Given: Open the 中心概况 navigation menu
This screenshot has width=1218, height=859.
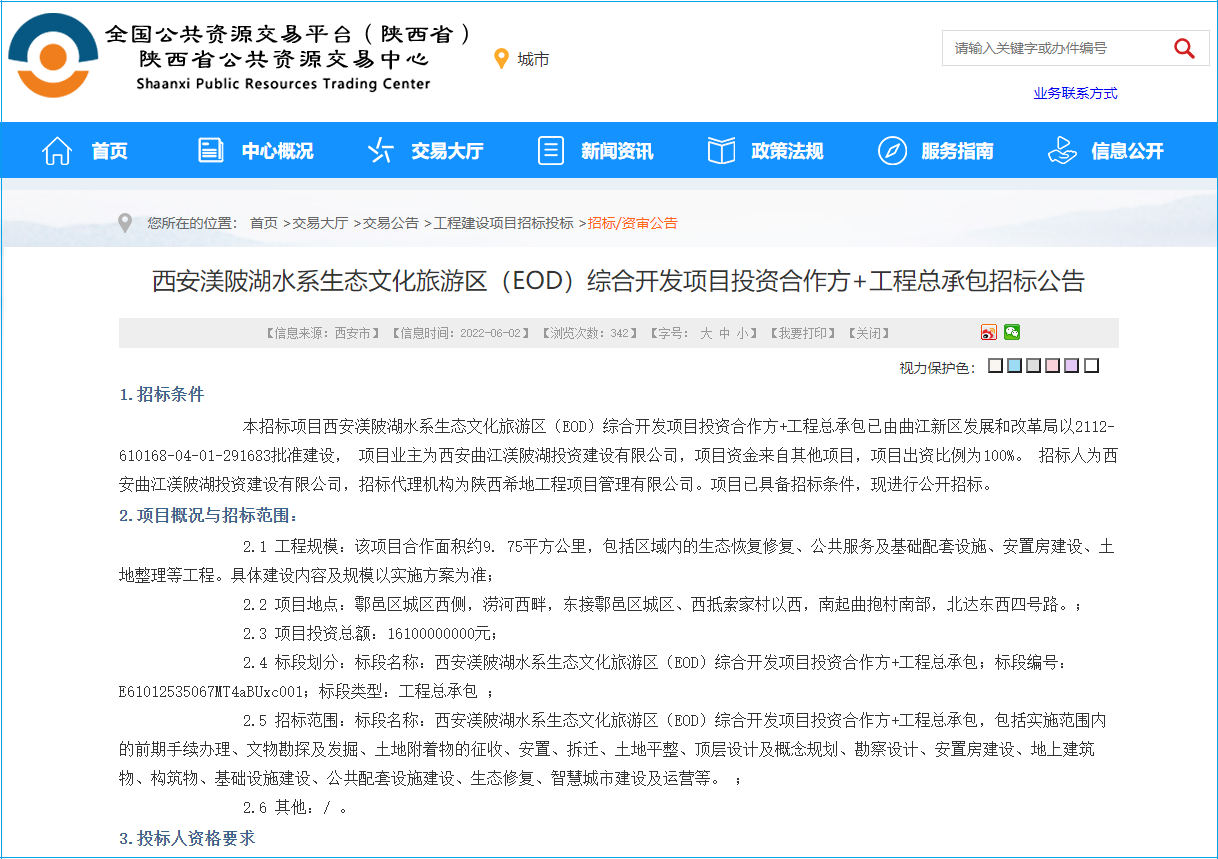Looking at the screenshot, I should click(277, 151).
